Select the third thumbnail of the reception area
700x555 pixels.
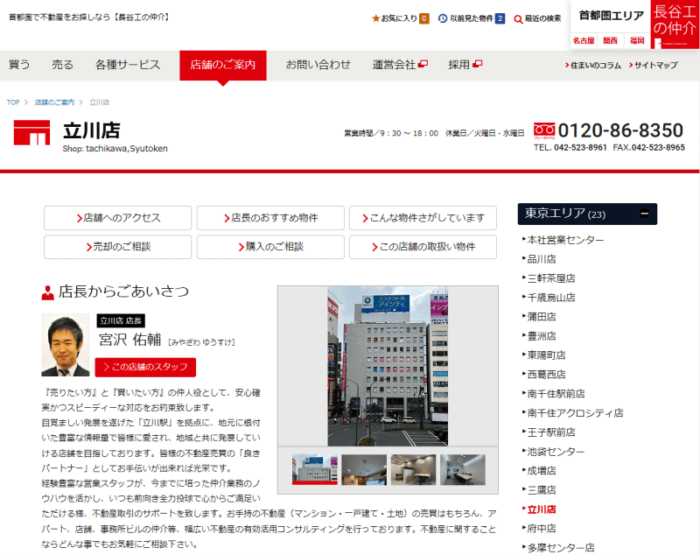413,469
